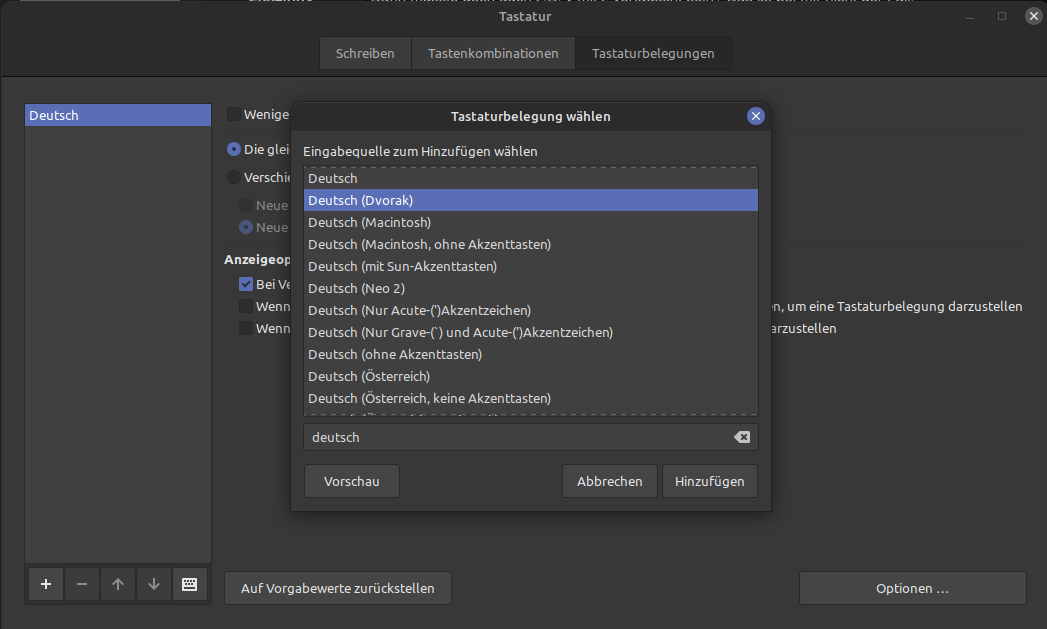Toggle the 'Wenige' checkbox behind the dialog
This screenshot has width=1047, height=629.
click(x=234, y=114)
